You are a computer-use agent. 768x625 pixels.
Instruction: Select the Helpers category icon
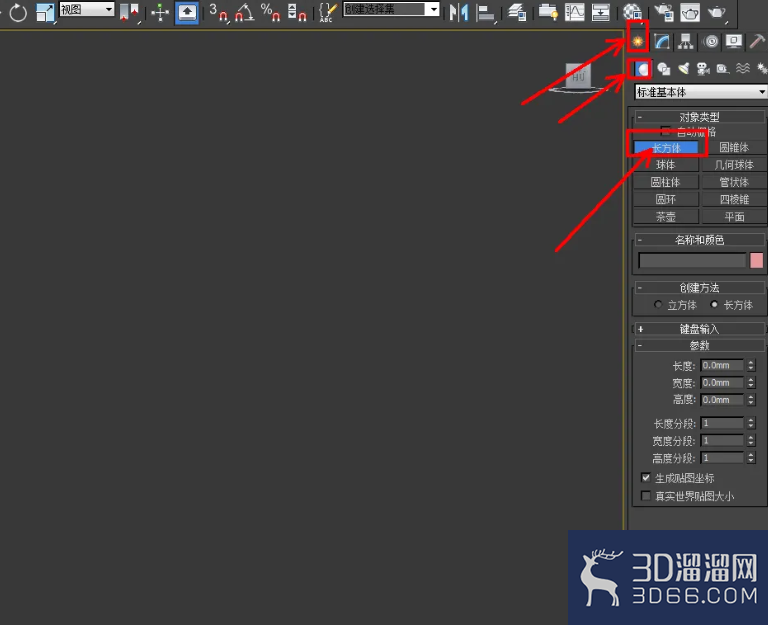pyautogui.click(x=723, y=69)
